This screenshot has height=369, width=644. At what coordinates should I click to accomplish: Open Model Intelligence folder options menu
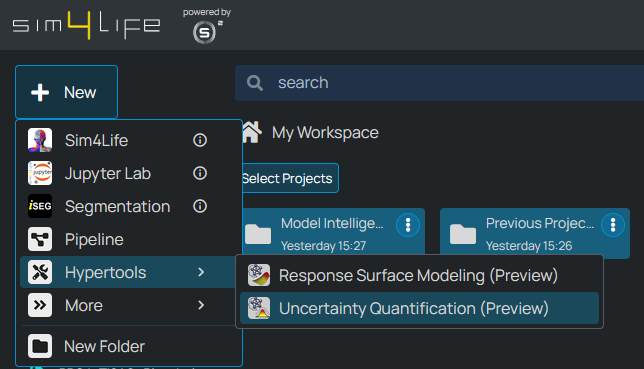point(408,225)
